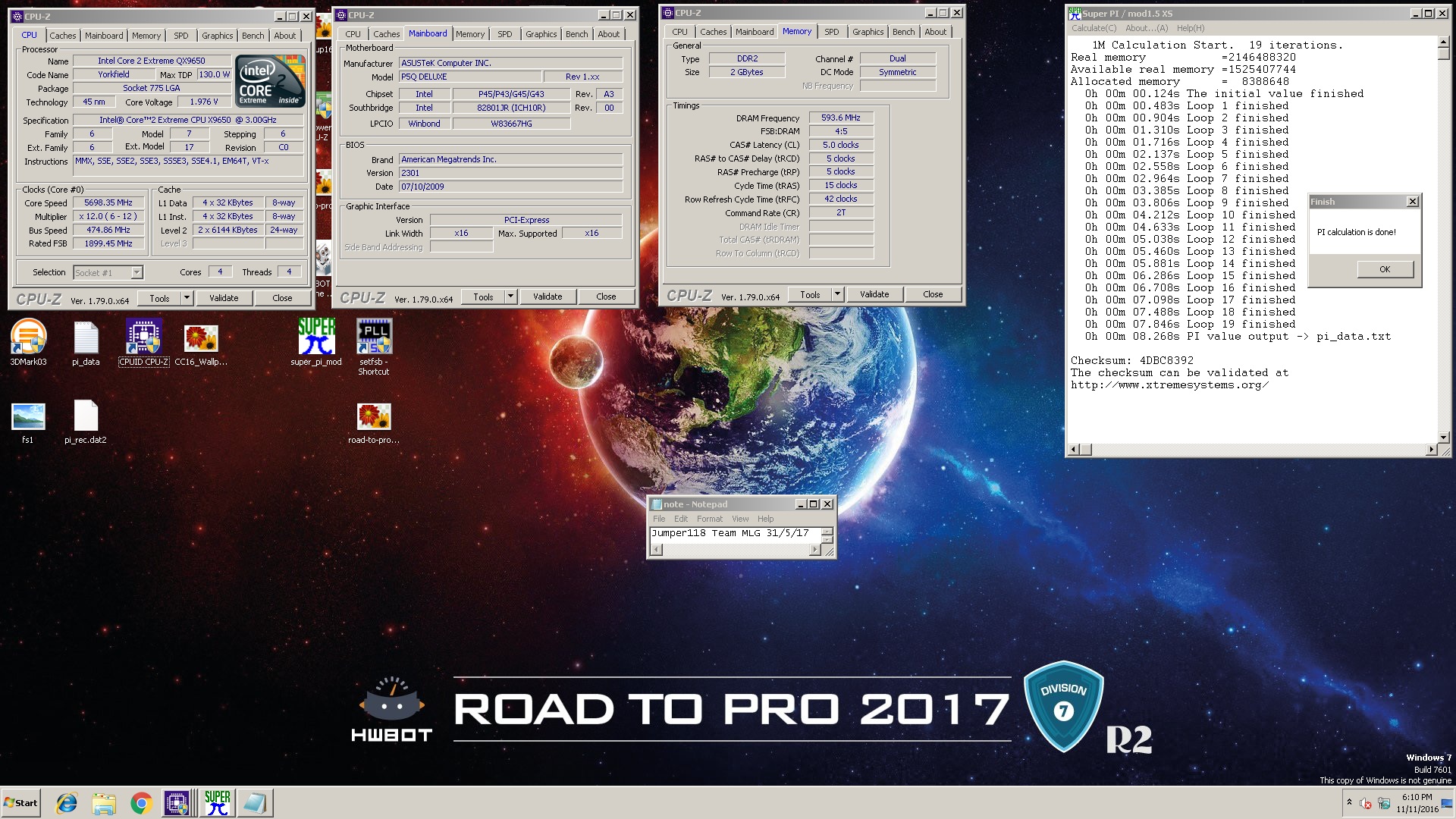Click the Intel Core 2 Extreme logo
Image resolution: width=1456 pixels, height=819 pixels.
pyautogui.click(x=270, y=80)
